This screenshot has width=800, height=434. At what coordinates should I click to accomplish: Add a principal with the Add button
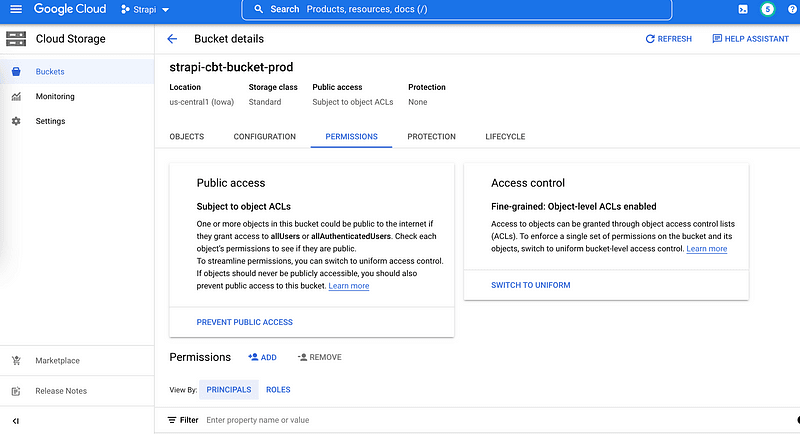pyautogui.click(x=262, y=358)
